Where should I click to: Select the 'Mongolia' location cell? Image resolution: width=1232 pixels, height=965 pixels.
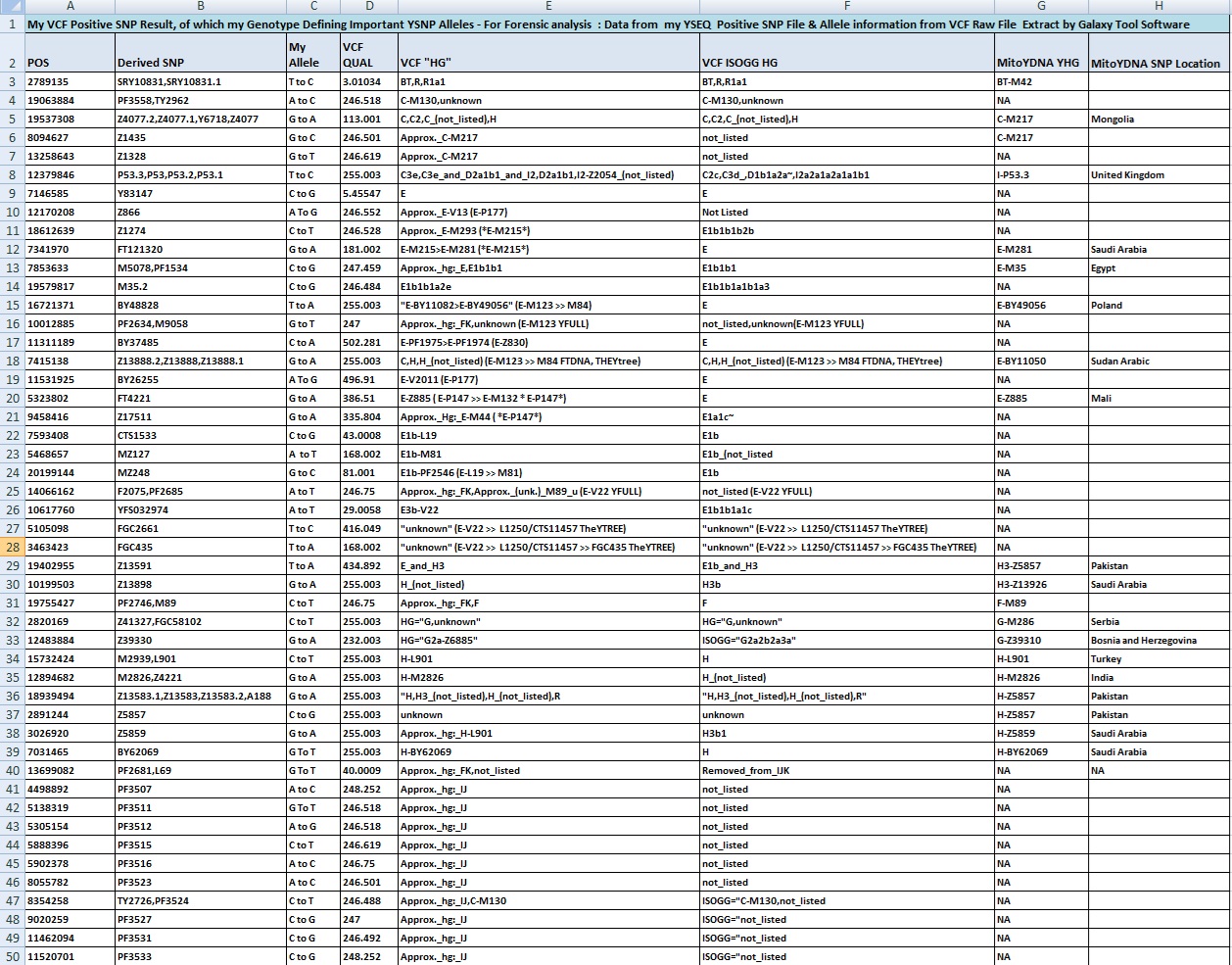point(1159,119)
